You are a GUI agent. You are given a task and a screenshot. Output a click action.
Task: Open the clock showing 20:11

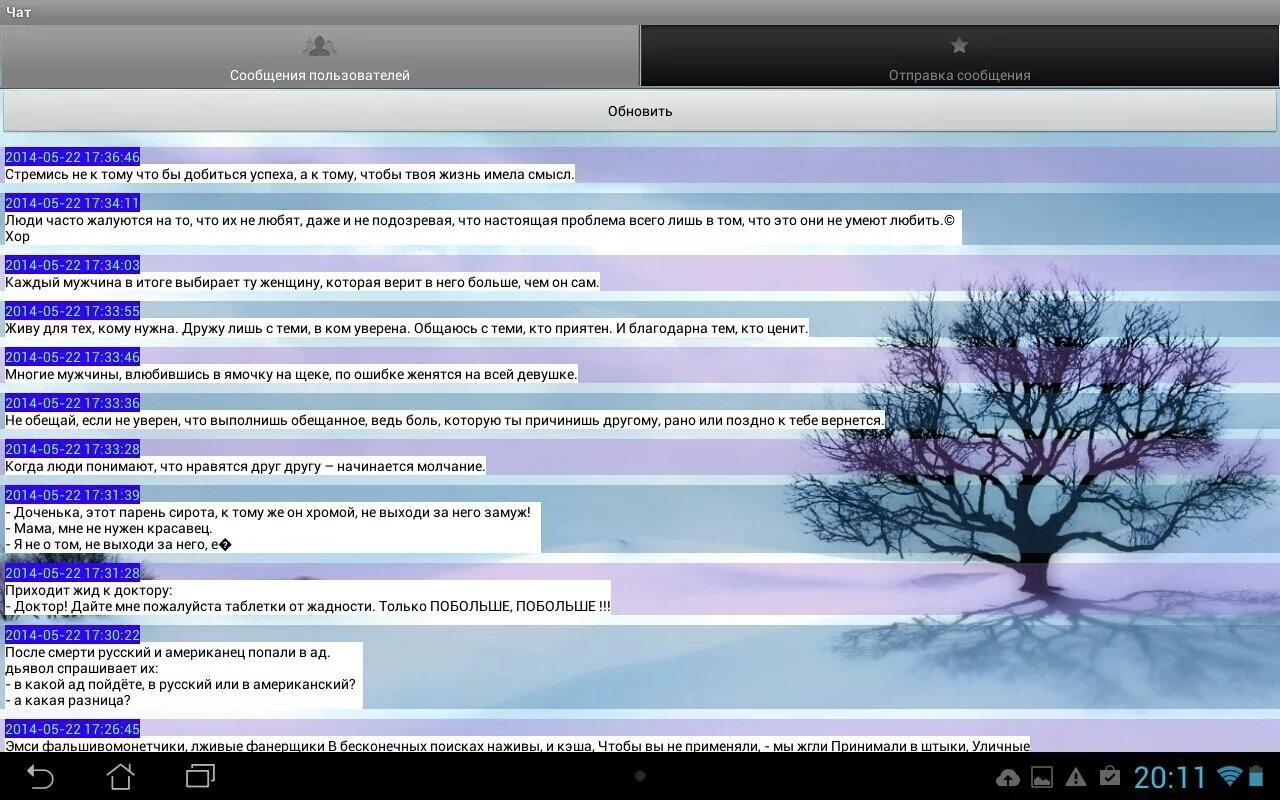click(x=1170, y=777)
